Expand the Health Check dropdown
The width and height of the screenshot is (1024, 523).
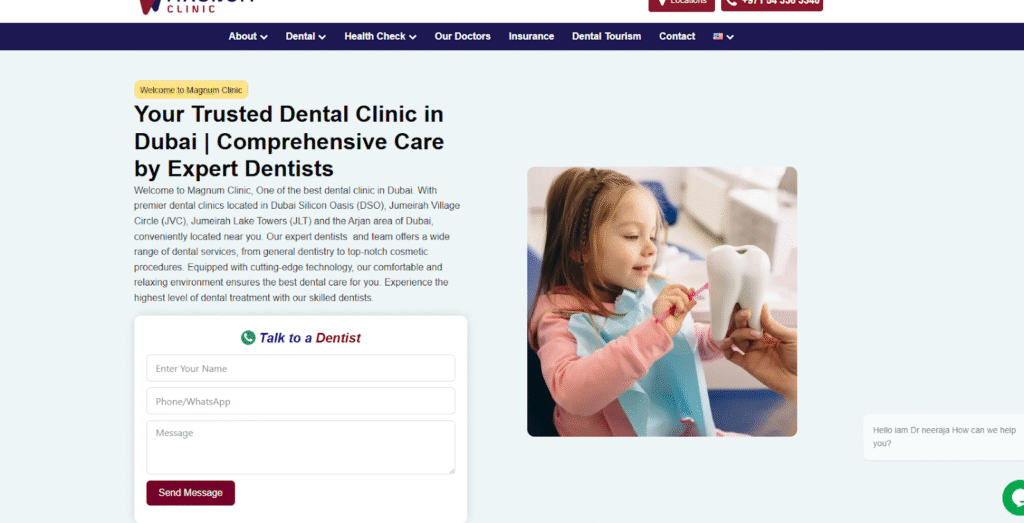coord(380,37)
